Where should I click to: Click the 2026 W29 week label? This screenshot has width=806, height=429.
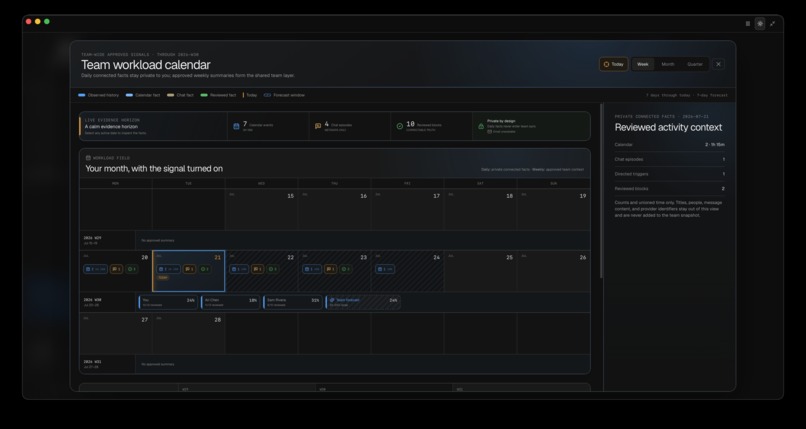coord(93,238)
